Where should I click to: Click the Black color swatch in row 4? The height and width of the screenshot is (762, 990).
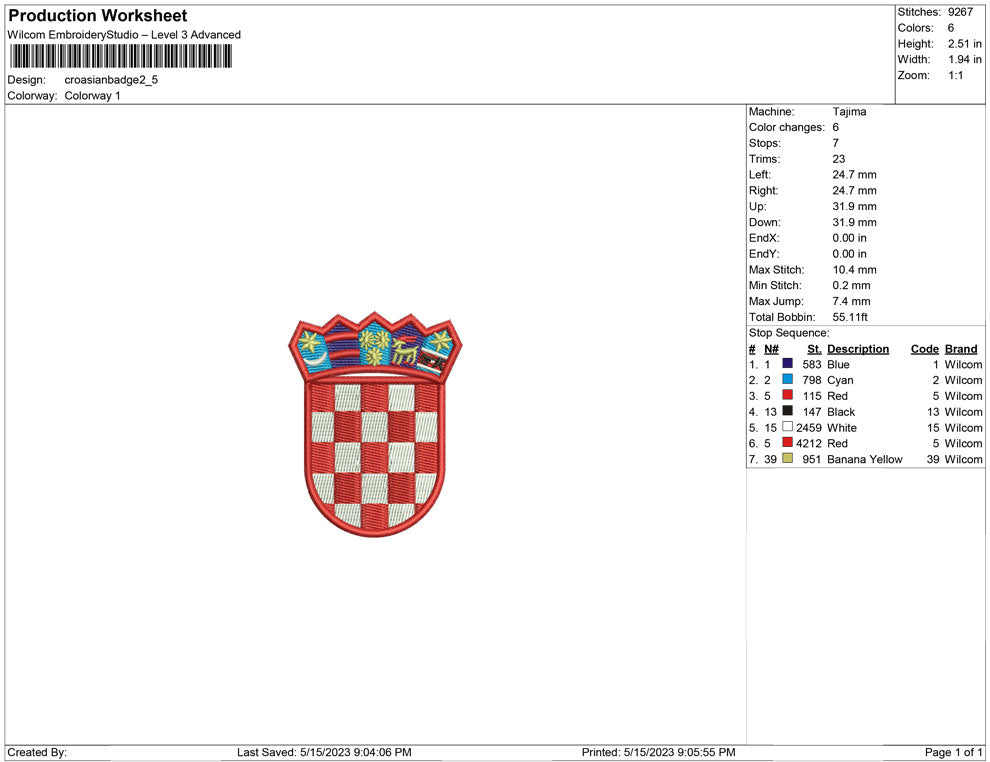tap(786, 411)
